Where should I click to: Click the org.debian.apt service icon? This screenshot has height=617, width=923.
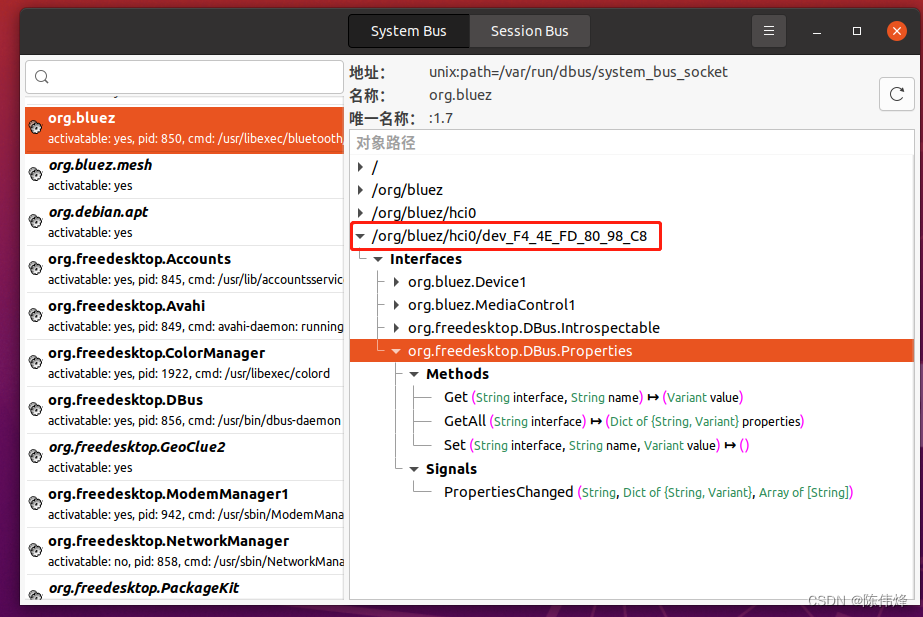tap(35, 222)
